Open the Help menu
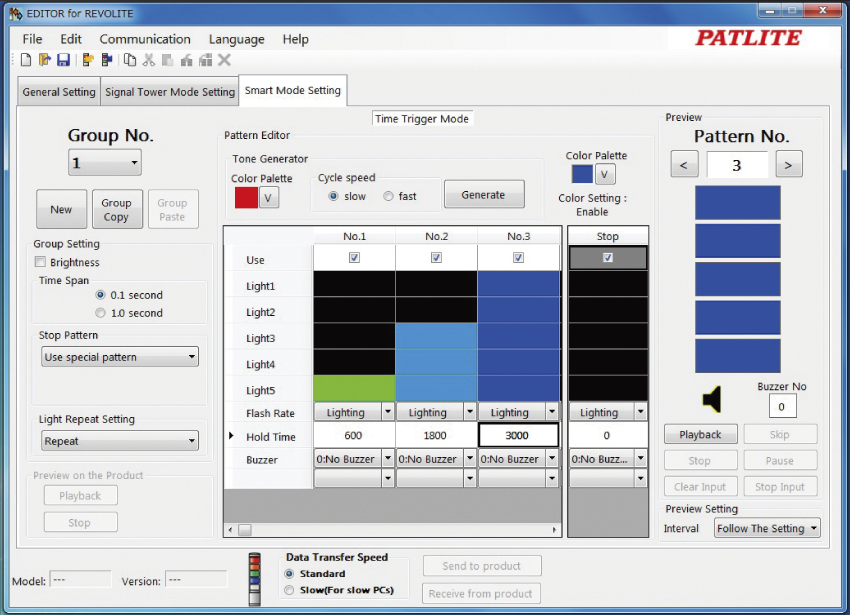The height and width of the screenshot is (615, 850). pos(295,39)
